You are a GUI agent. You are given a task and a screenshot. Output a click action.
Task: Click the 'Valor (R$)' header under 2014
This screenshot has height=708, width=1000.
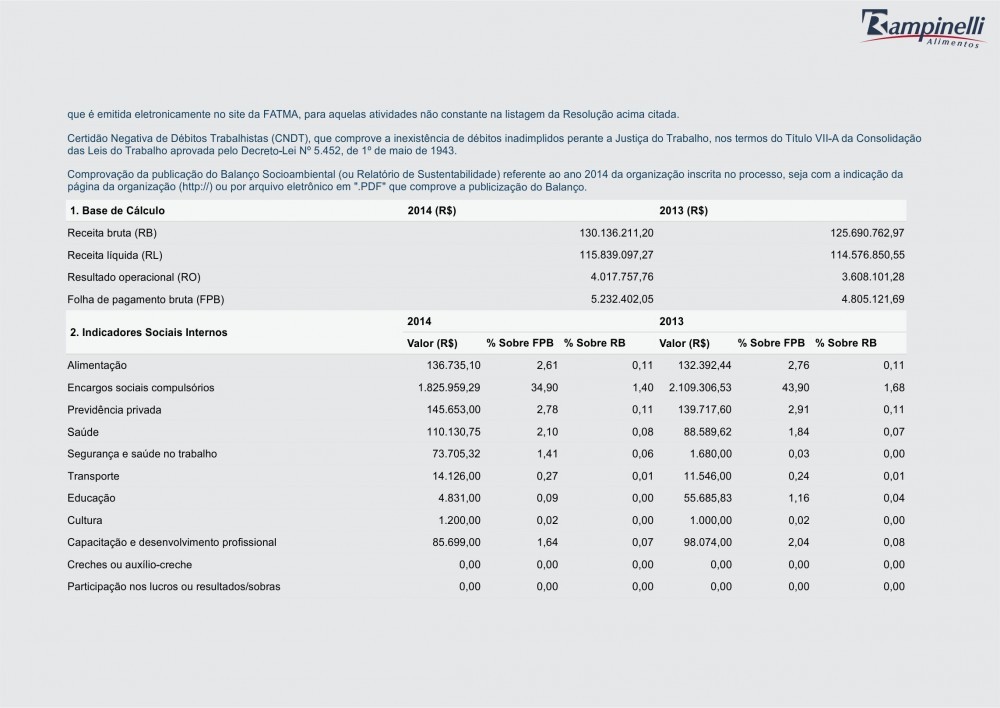[433, 343]
